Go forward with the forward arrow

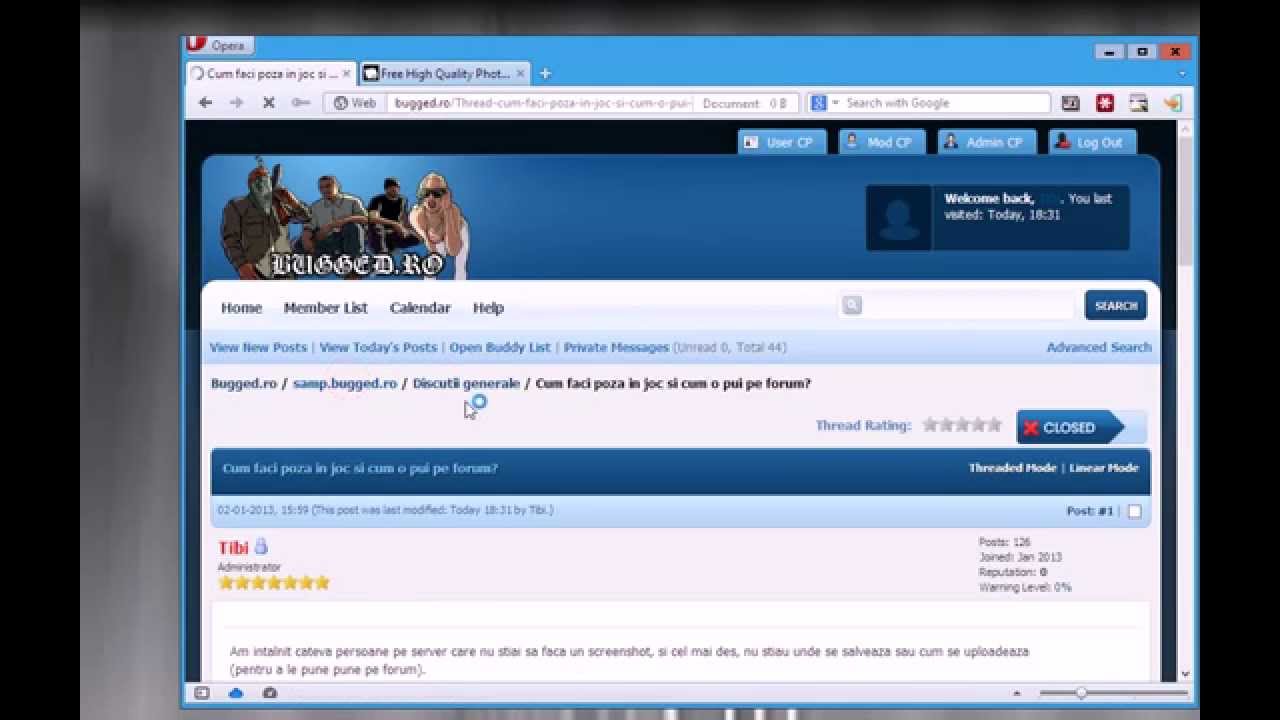coord(237,103)
